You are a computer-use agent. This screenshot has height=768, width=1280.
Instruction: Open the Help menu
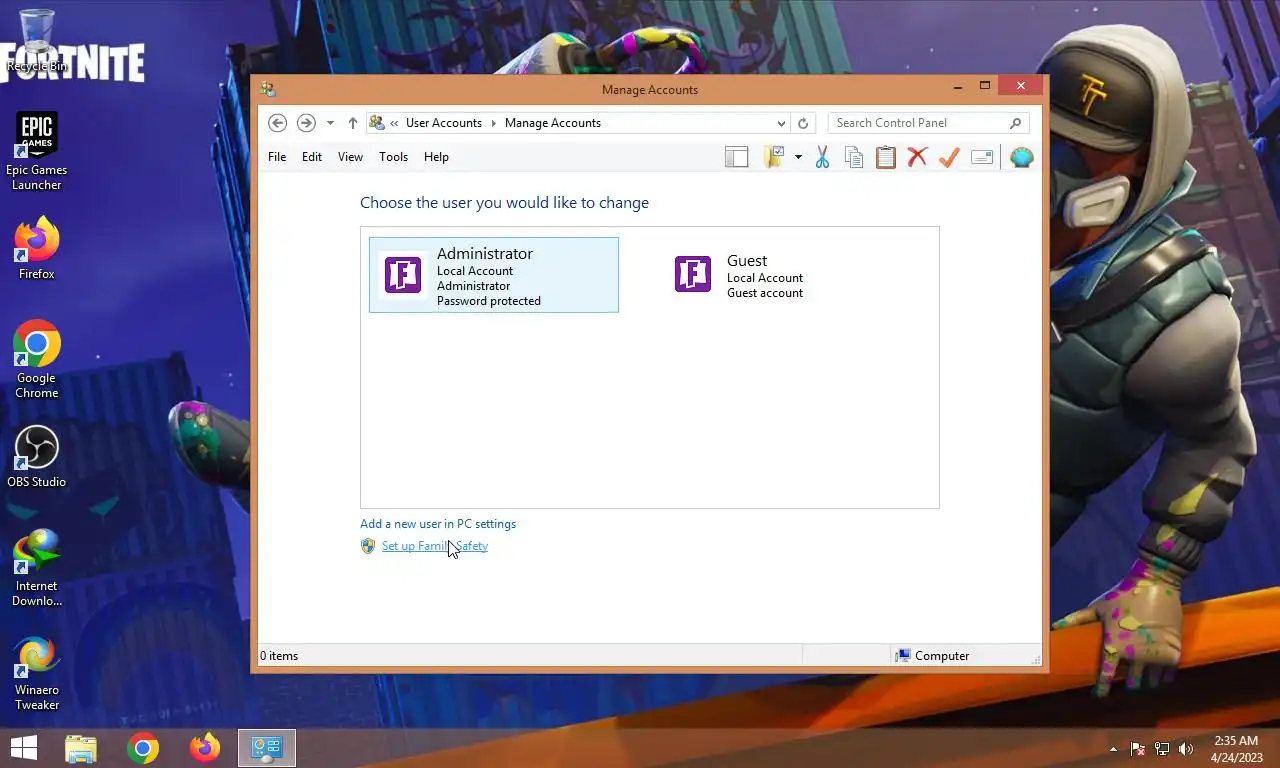(436, 157)
